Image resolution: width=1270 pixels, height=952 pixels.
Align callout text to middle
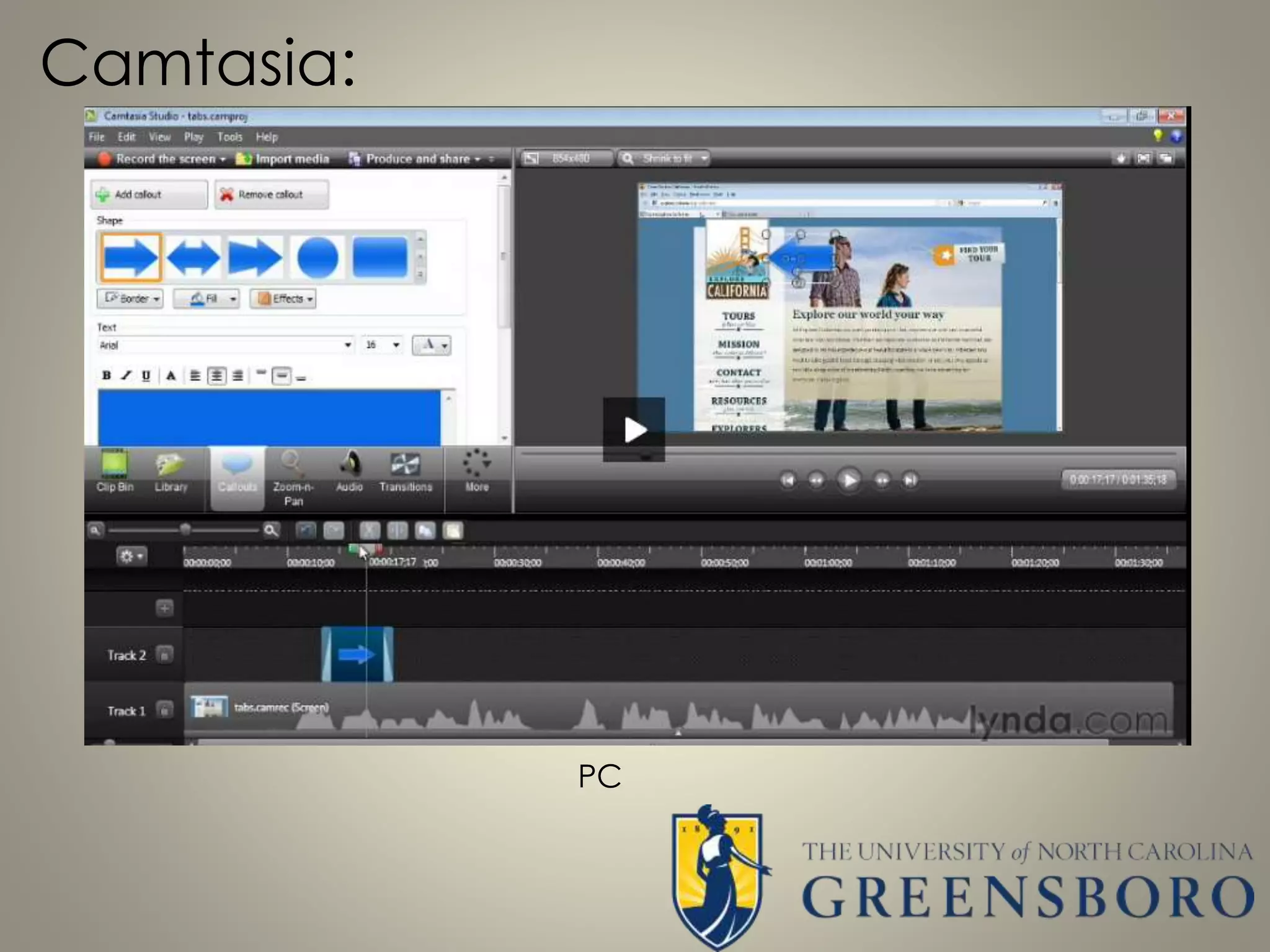coord(282,376)
